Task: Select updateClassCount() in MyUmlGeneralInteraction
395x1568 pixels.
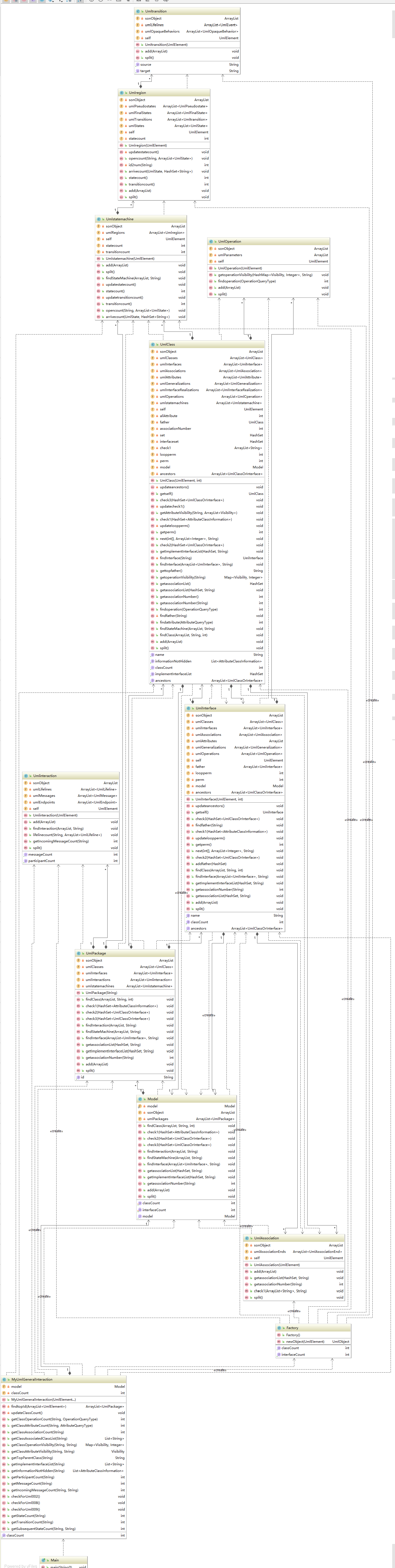Action: click(63, 1413)
